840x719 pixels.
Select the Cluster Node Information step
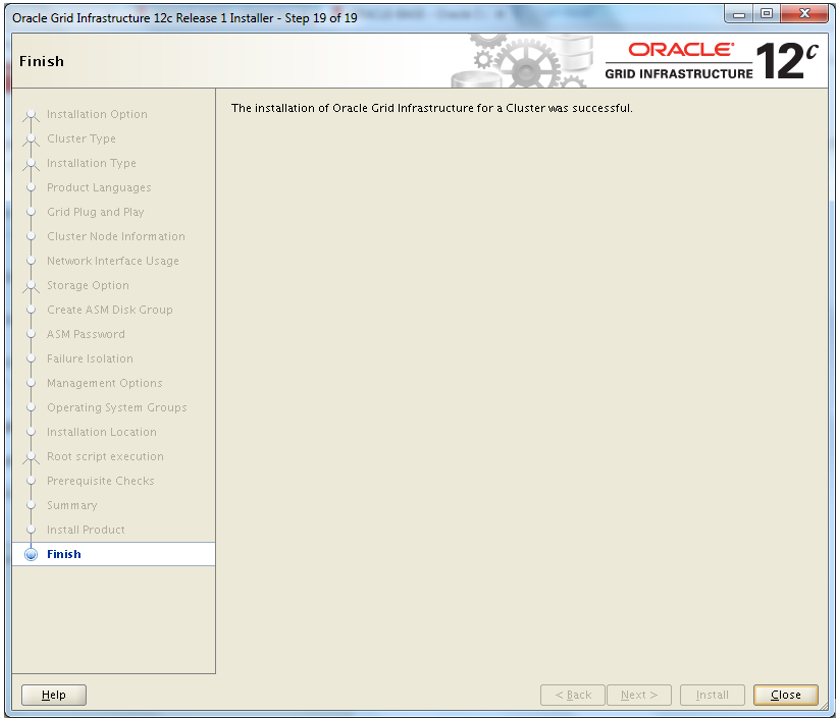(116, 236)
